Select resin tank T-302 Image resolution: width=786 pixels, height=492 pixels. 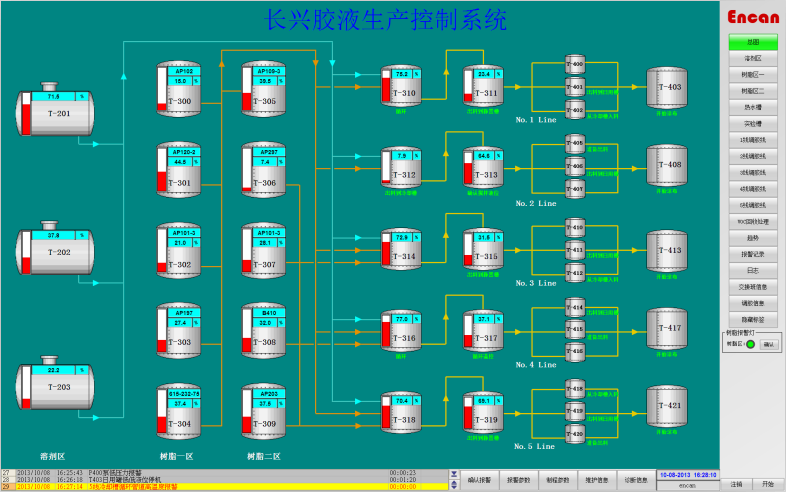178,251
